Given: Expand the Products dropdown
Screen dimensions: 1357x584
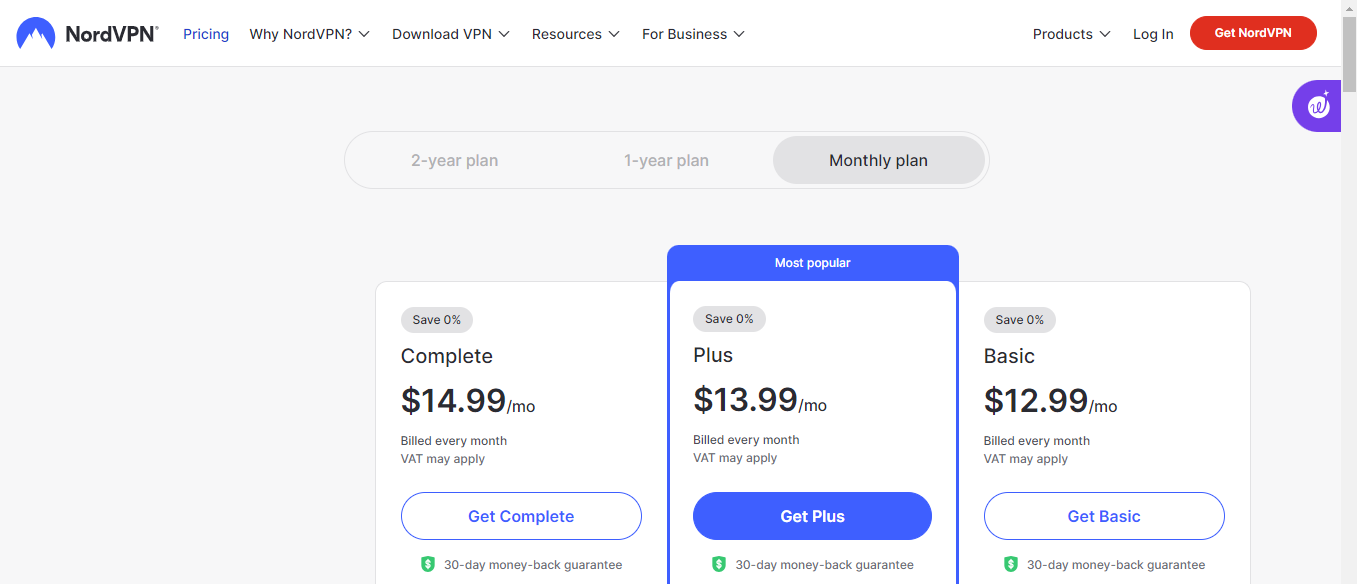Looking at the screenshot, I should [1071, 34].
